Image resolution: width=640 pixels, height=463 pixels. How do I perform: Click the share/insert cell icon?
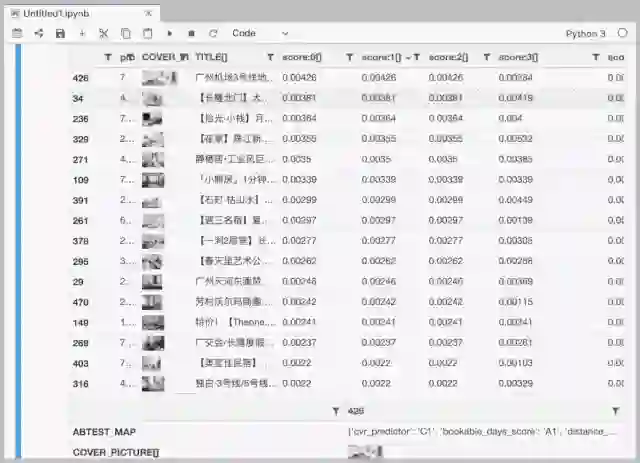[39, 33]
